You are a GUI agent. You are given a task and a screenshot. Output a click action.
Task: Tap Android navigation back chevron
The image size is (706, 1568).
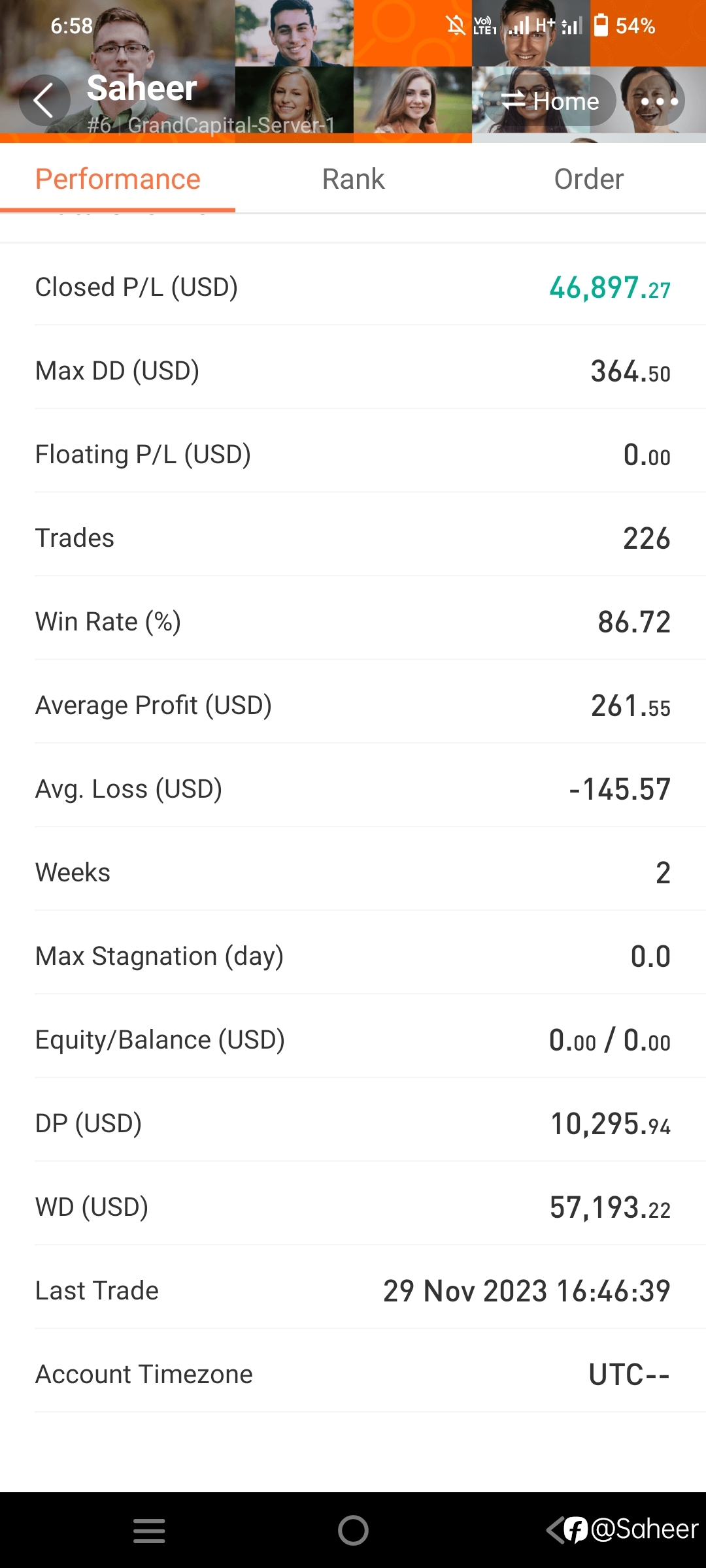click(x=556, y=1530)
